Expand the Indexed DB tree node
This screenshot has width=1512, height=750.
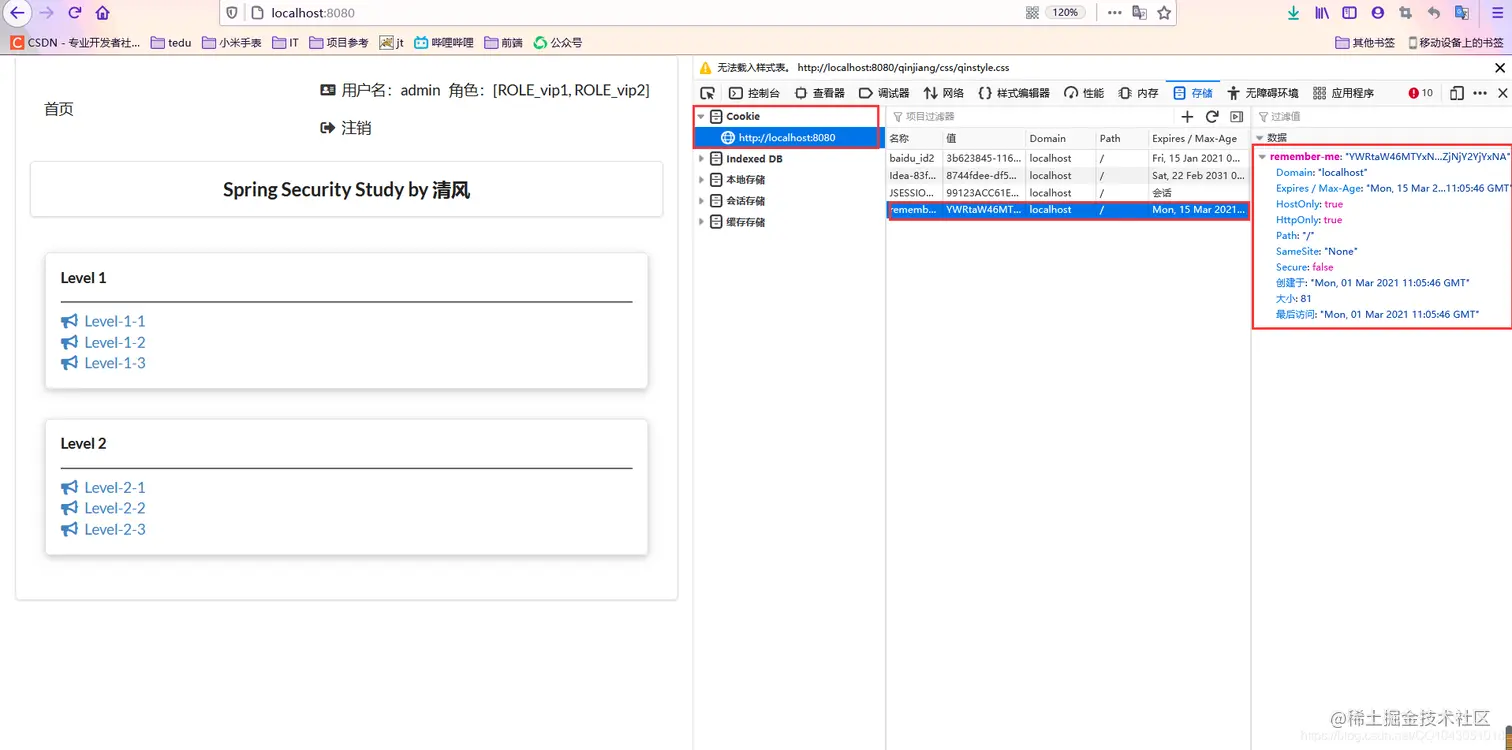pyautogui.click(x=701, y=159)
